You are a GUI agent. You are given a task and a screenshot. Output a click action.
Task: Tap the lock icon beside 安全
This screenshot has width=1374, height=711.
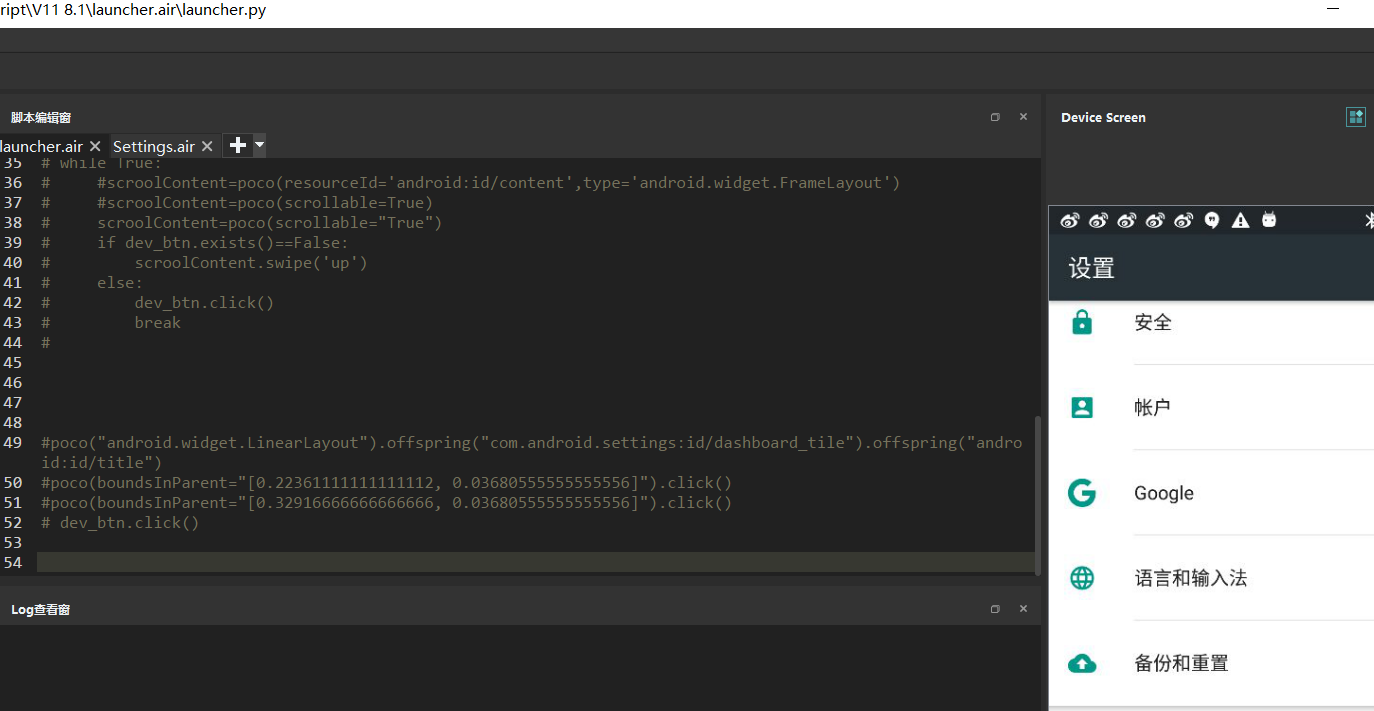1082,322
